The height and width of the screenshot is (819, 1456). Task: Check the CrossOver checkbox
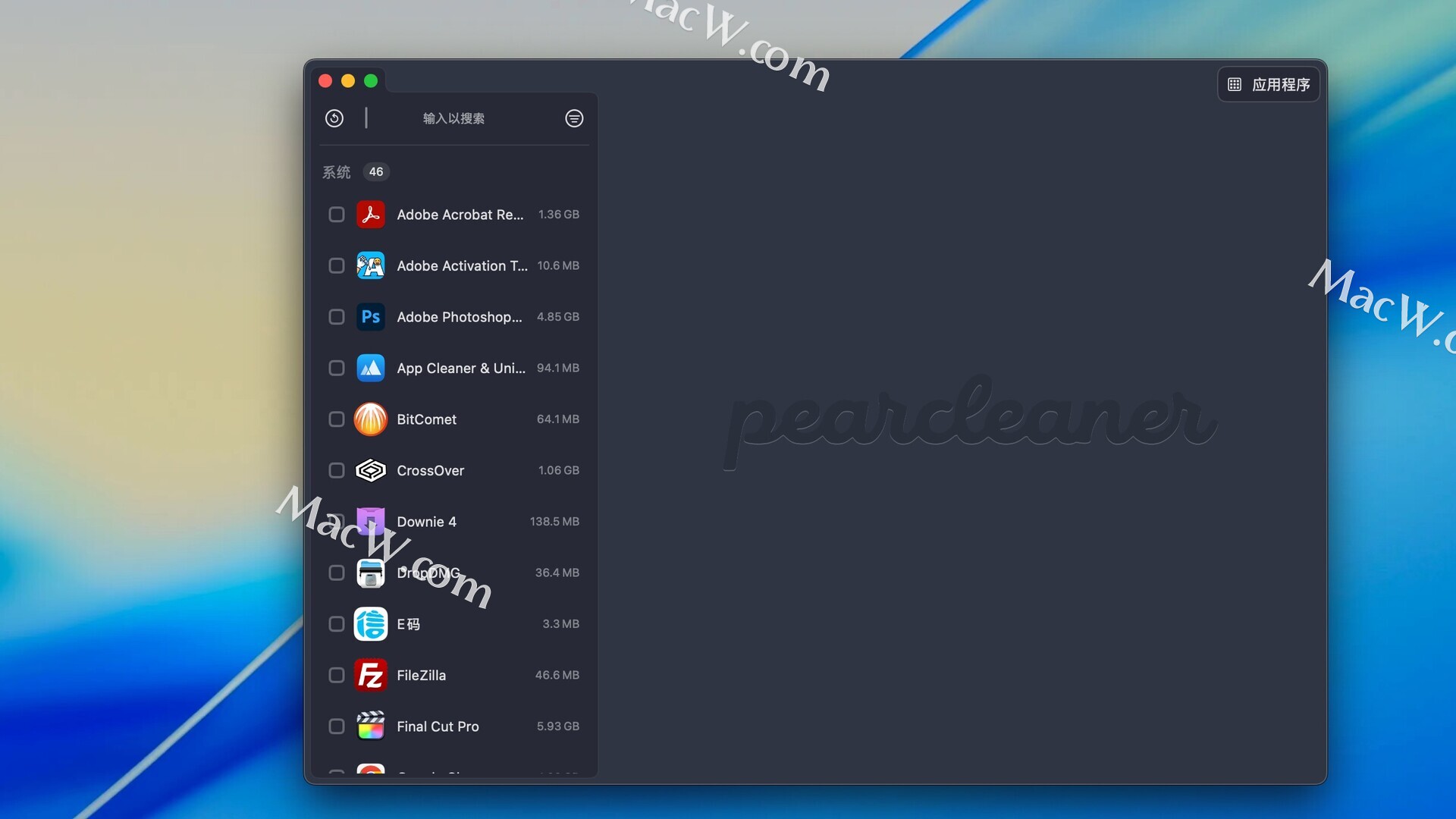(x=337, y=470)
